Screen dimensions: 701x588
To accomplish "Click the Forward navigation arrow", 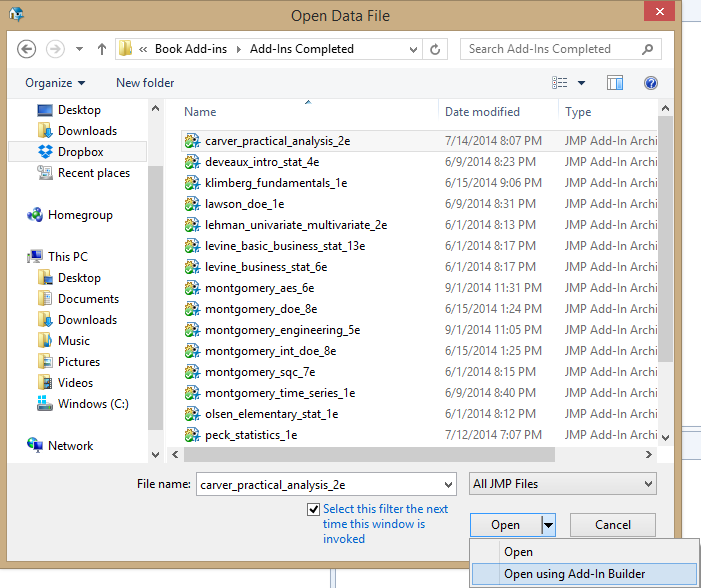I will 55,49.
